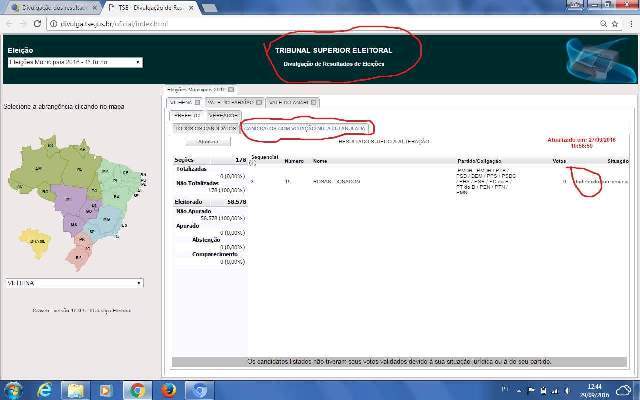Close the active TSE browser tab
The width and height of the screenshot is (640, 400).
pyautogui.click(x=191, y=8)
